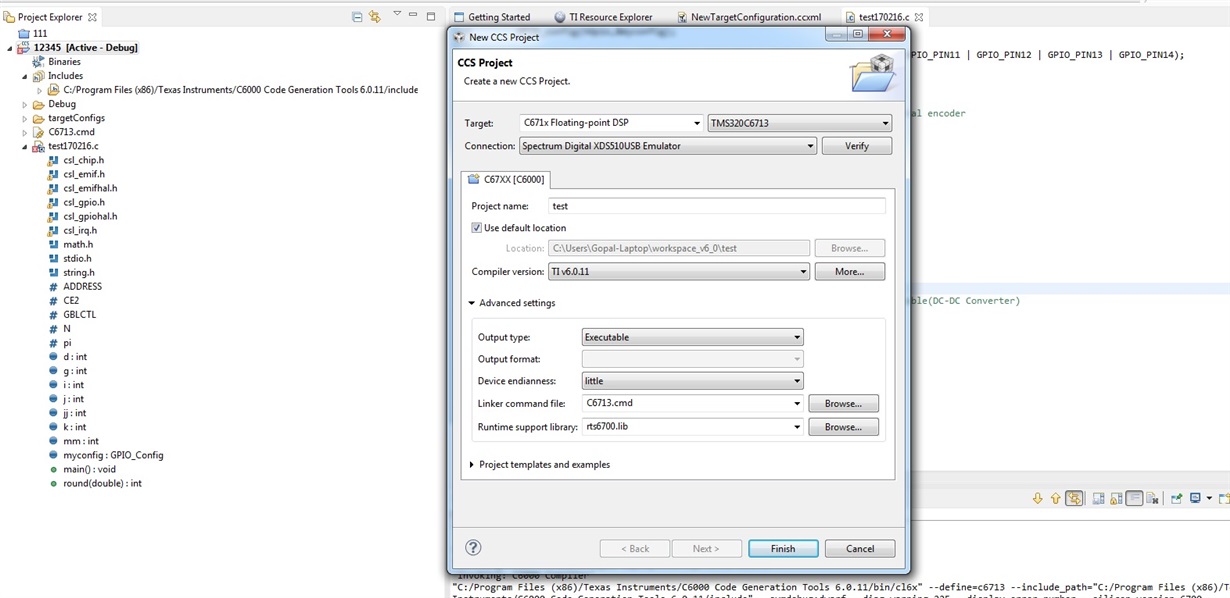This screenshot has height=598, width=1230.
Task: Open console selection dropdown arrow
Action: click(1209, 498)
